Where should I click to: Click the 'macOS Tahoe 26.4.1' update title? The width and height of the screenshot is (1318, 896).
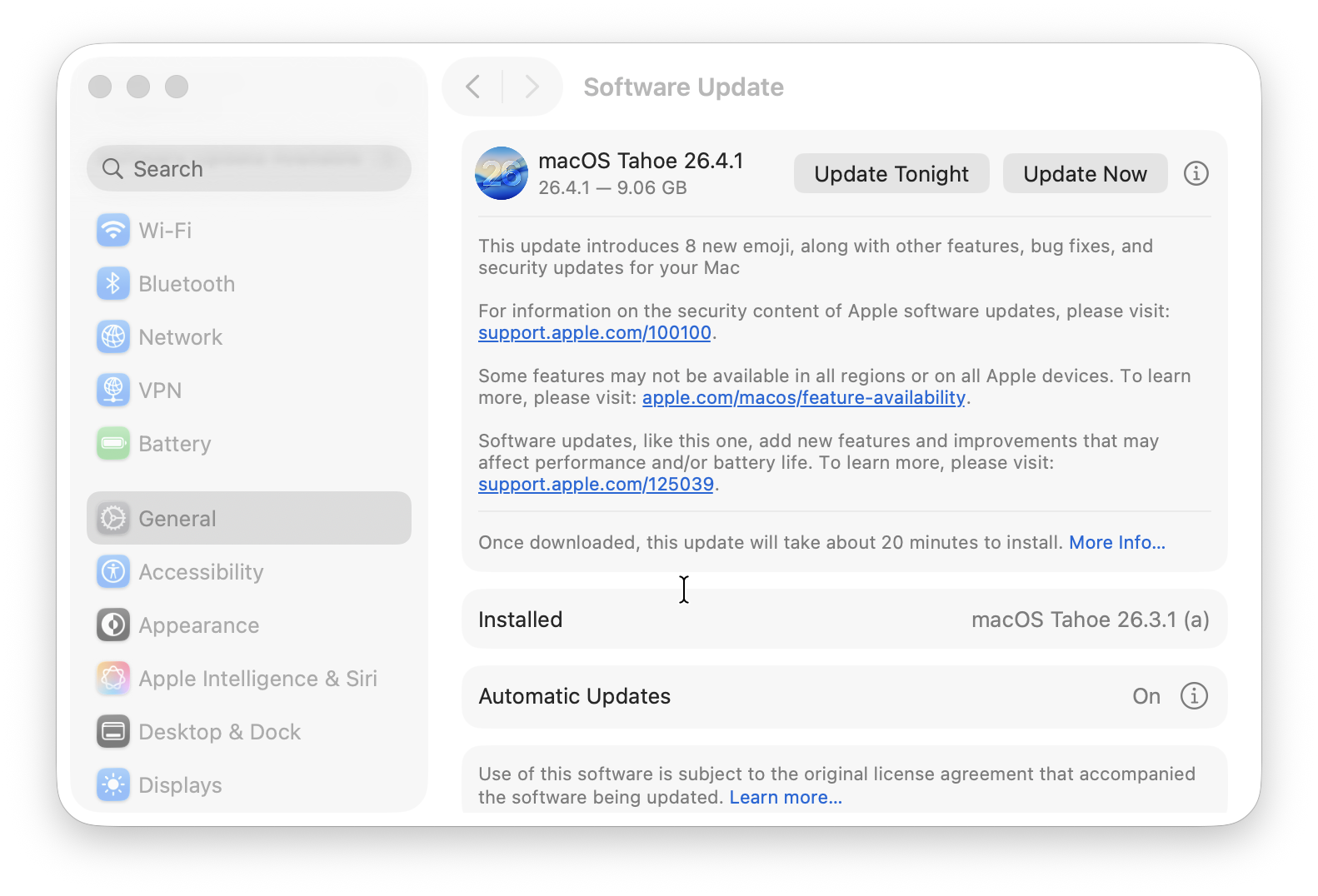pos(641,161)
